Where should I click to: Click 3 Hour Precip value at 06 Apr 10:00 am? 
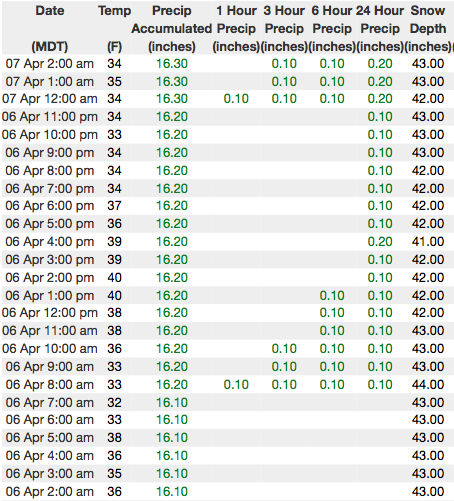coord(284,348)
